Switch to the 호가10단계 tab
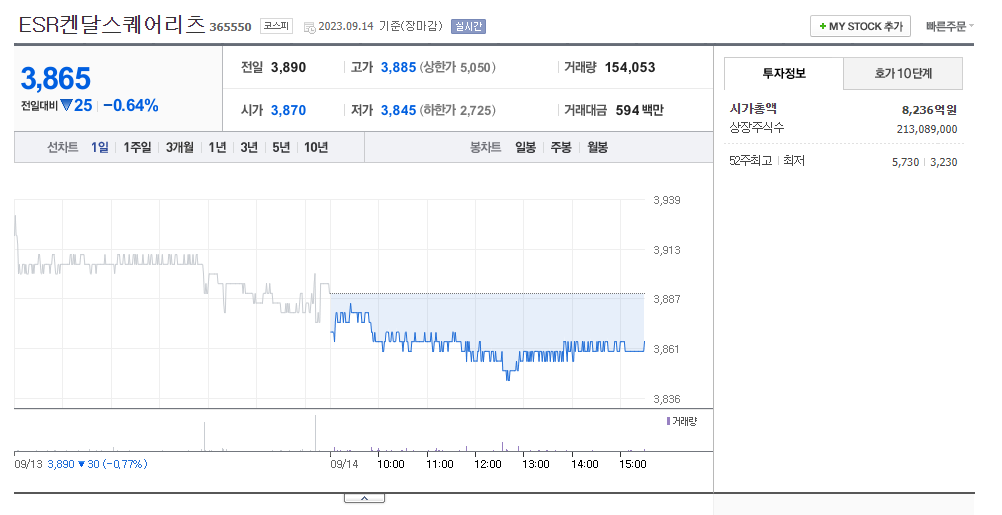 coord(903,73)
